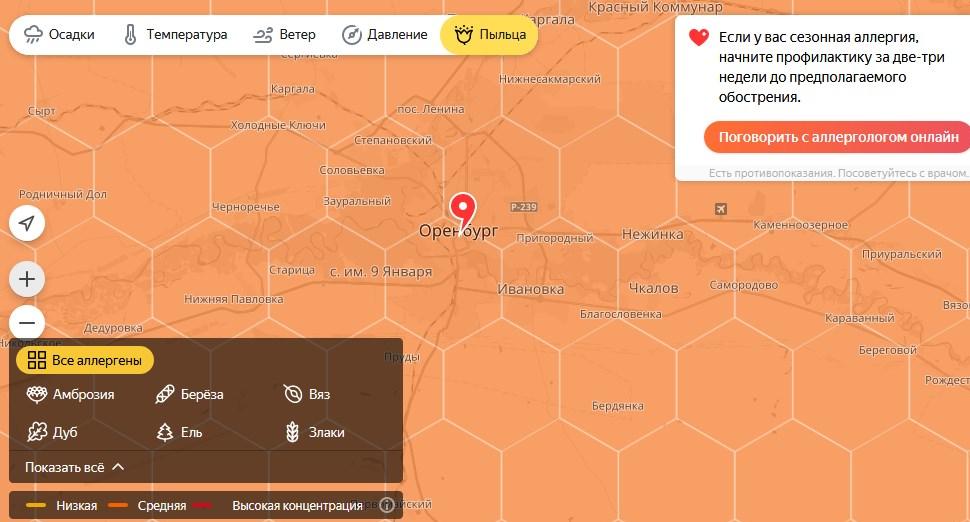Zoom in with the plus button
The width and height of the screenshot is (970, 522).
click(x=27, y=279)
